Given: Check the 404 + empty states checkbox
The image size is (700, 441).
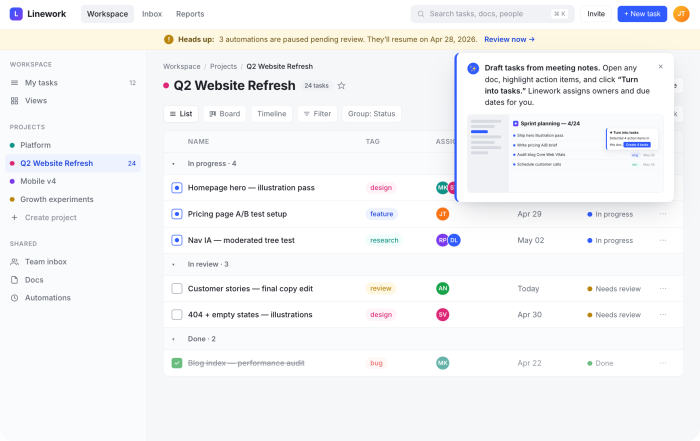Looking at the screenshot, I should point(177,314).
